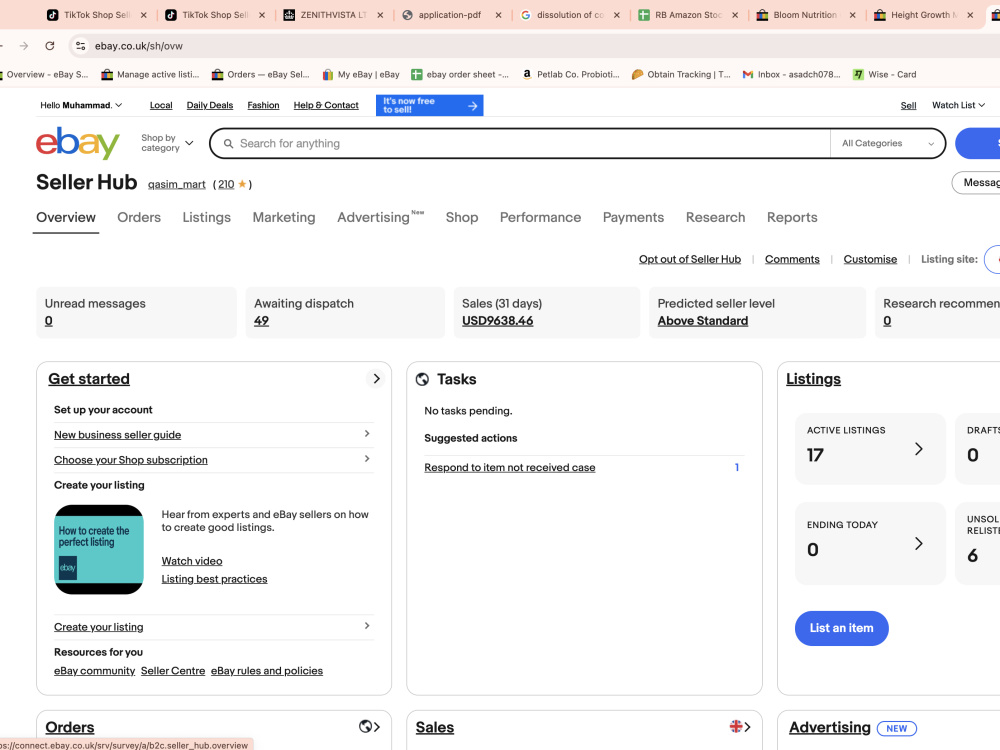Open the Reports tab
1000x750 pixels.
(792, 217)
